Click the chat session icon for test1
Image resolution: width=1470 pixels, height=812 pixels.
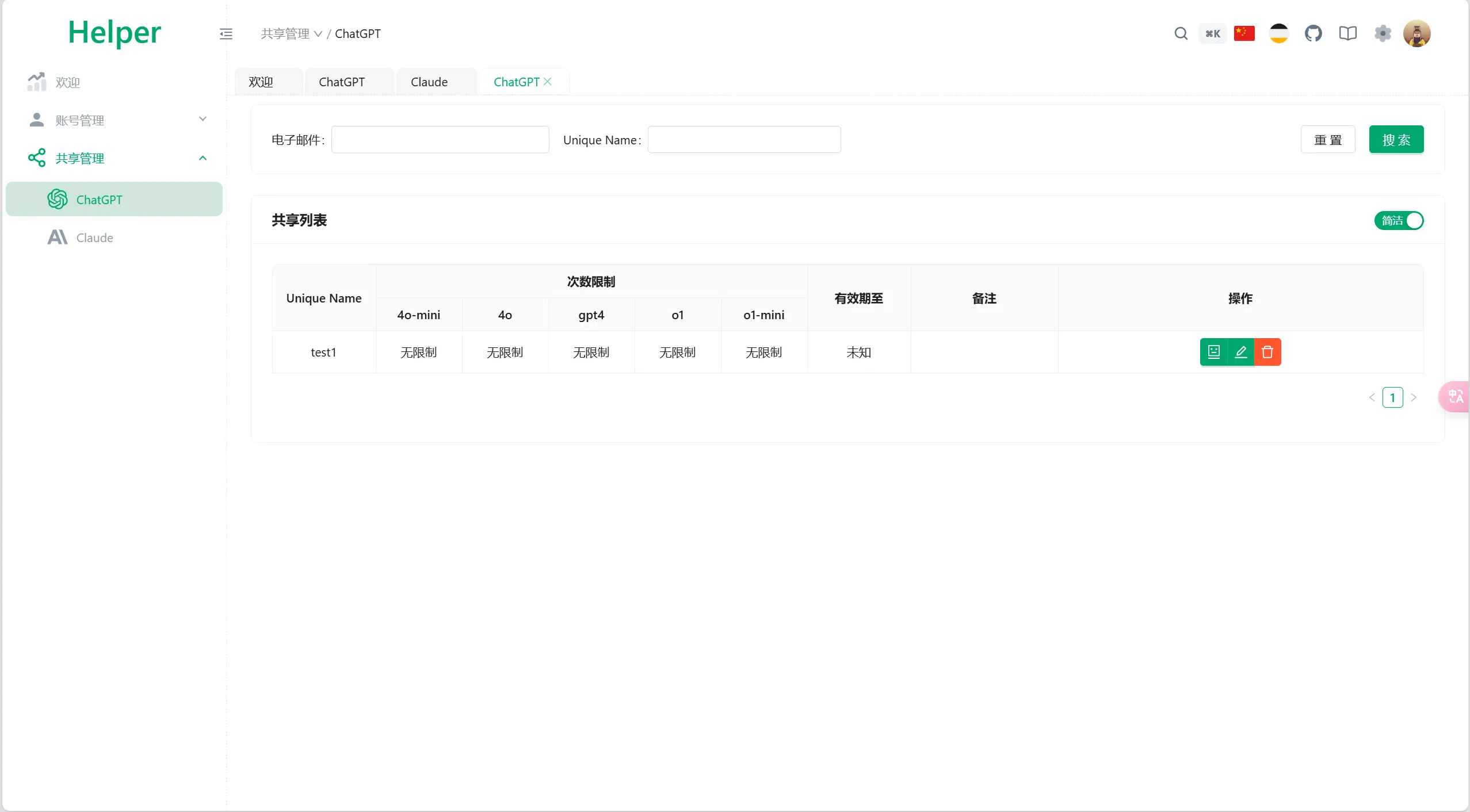click(x=1213, y=351)
